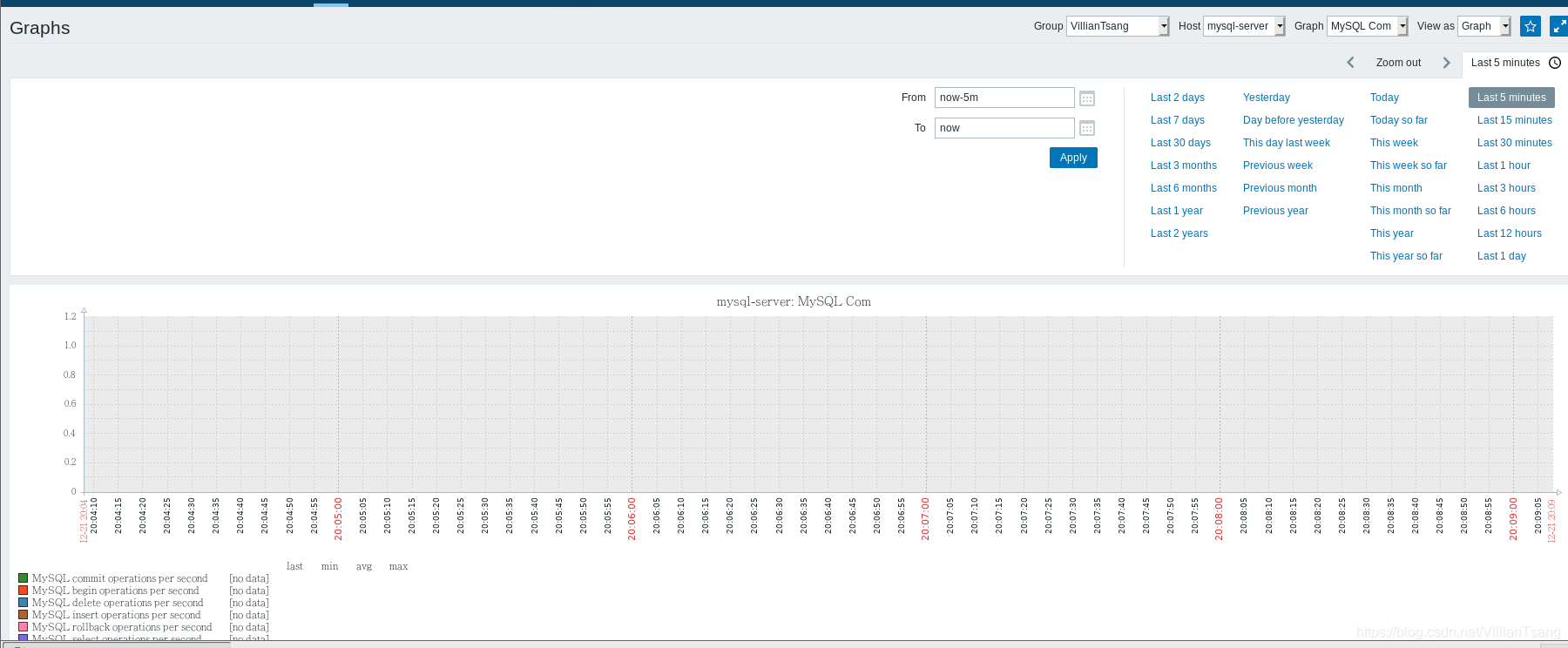This screenshot has height=648, width=1568.
Task: Open calendar picker for From field
Action: (1087, 98)
